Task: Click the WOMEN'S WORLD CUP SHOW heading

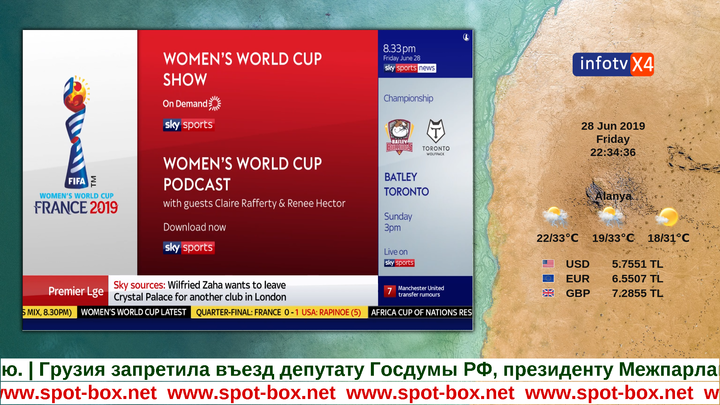Action: (242, 69)
